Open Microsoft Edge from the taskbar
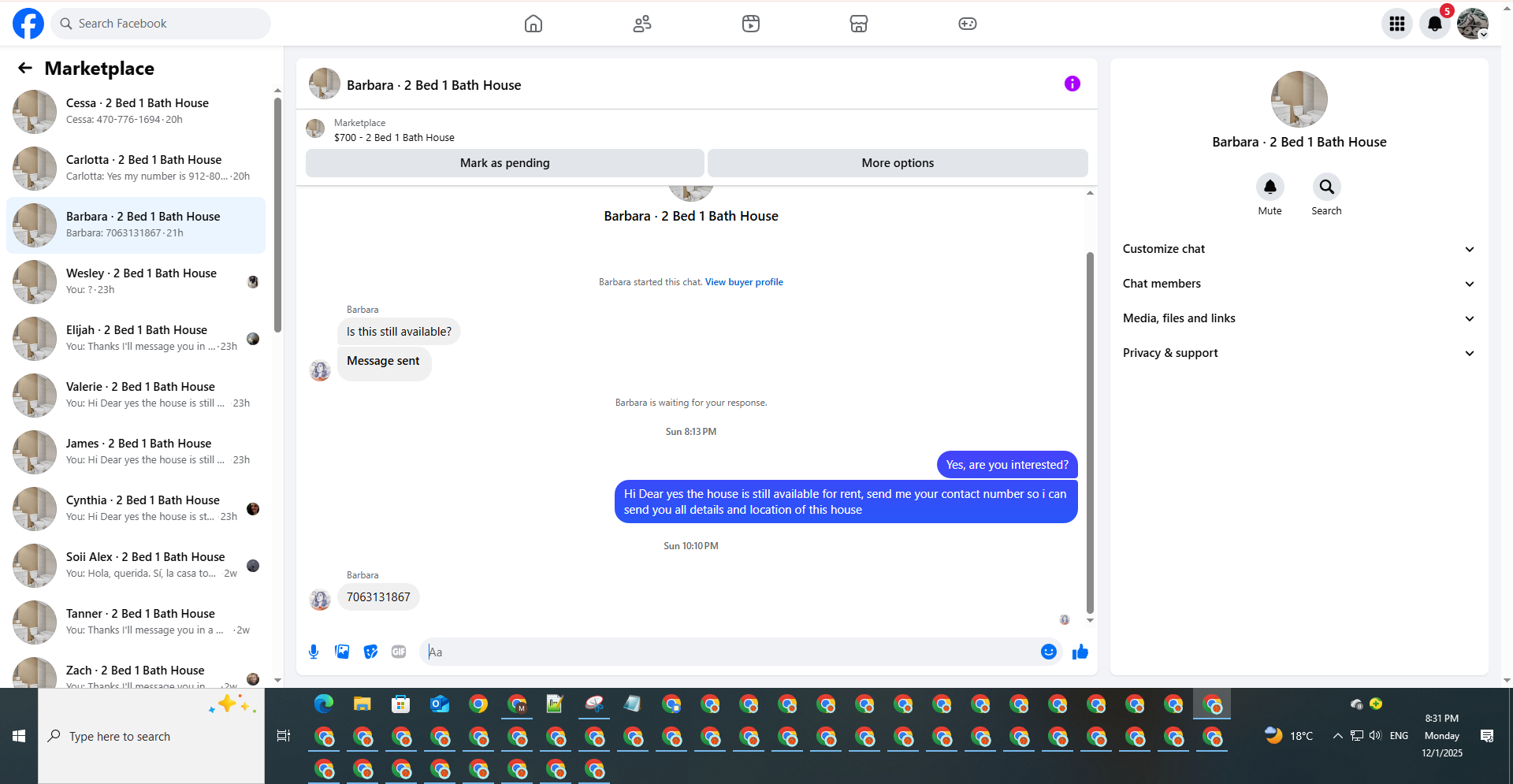Image resolution: width=1513 pixels, height=784 pixels. coord(324,704)
